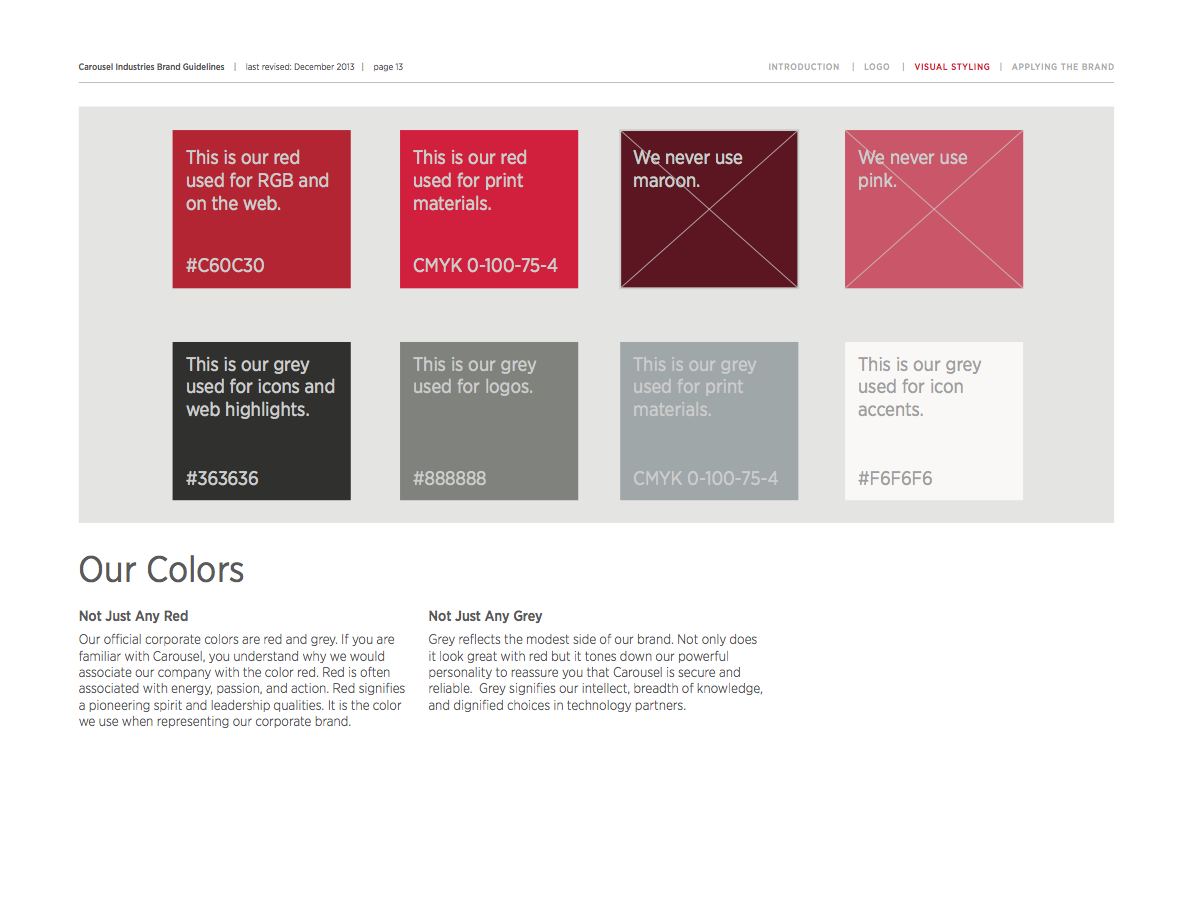Select the grey print materials swatch
The image size is (1191, 921).
point(709,421)
